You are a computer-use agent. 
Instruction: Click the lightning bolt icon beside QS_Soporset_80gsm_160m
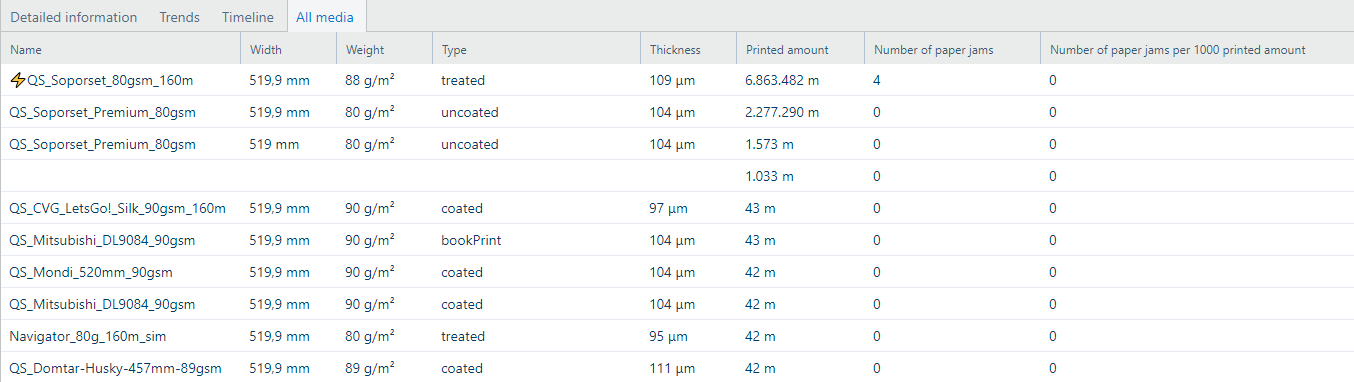click(x=17, y=80)
